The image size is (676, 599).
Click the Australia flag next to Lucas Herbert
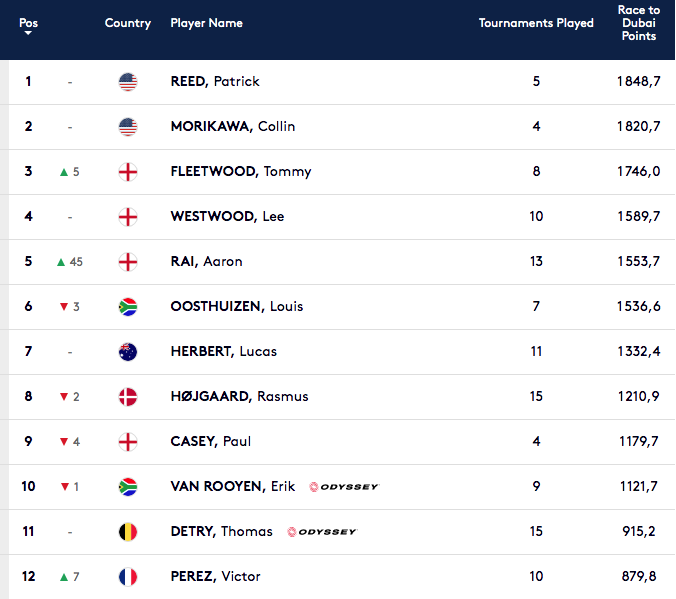(128, 351)
